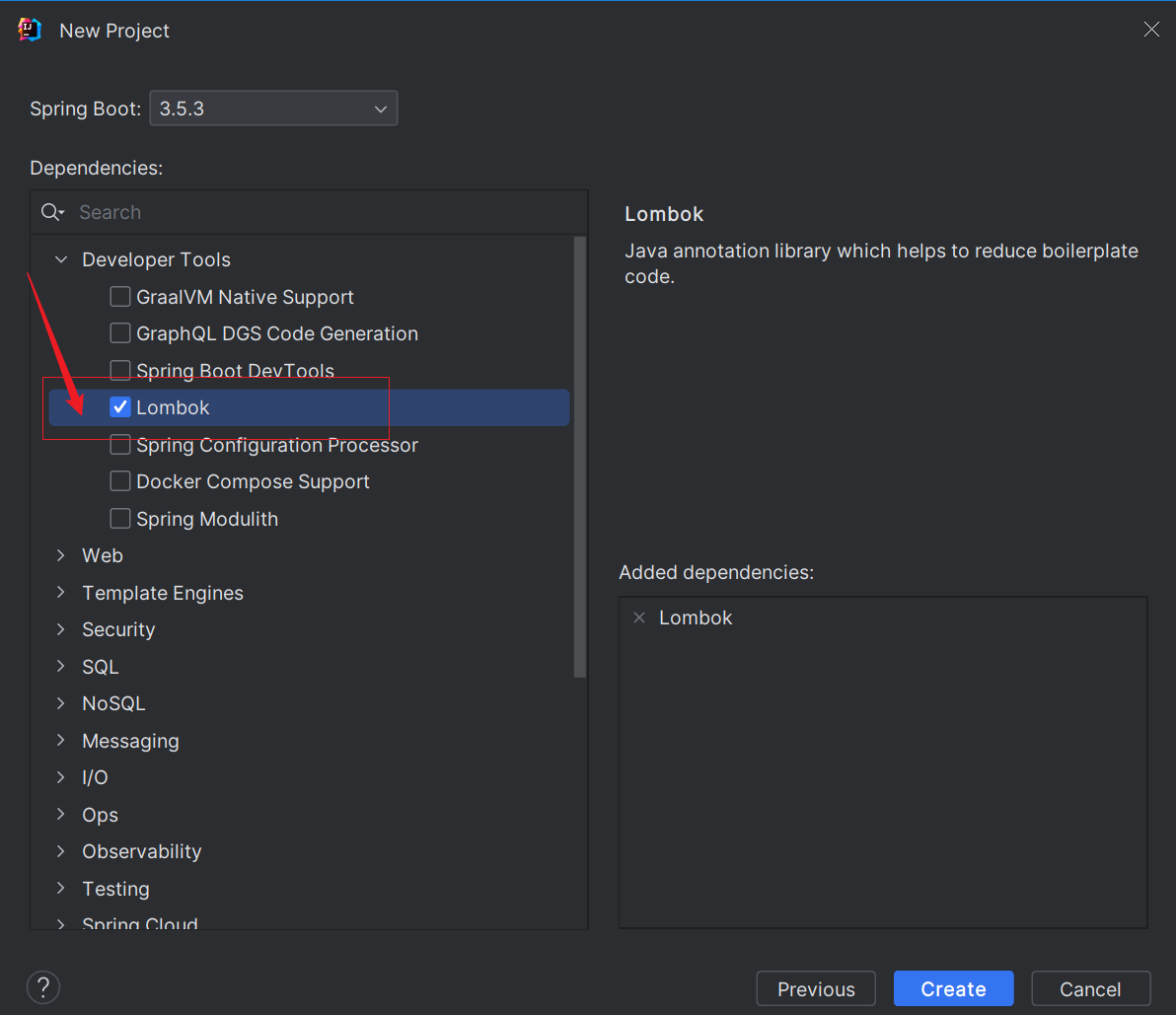Enable Spring Boot DevTools
The height and width of the screenshot is (1015, 1176).
point(119,370)
